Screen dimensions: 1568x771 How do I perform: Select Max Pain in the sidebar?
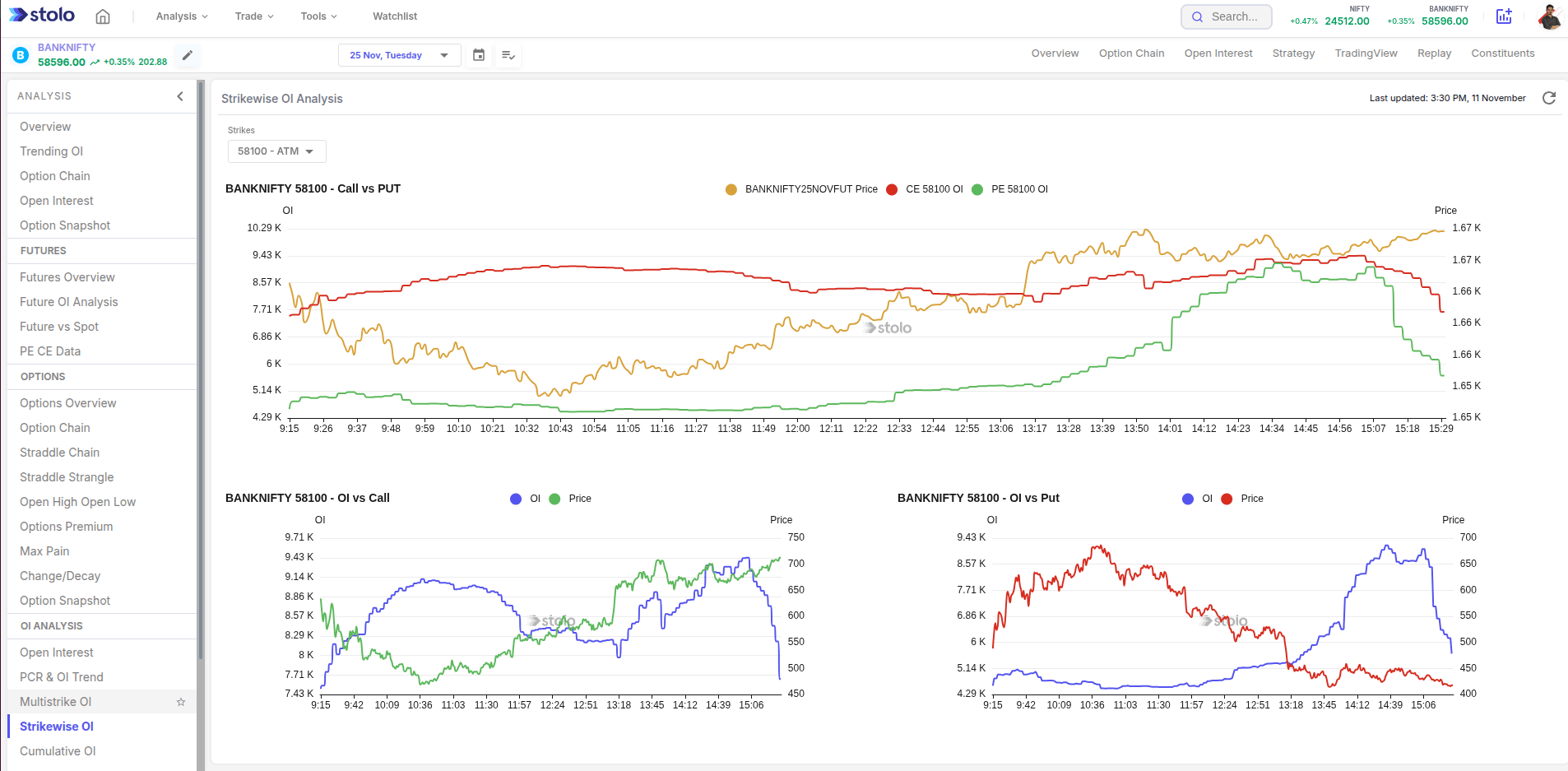[x=43, y=550]
